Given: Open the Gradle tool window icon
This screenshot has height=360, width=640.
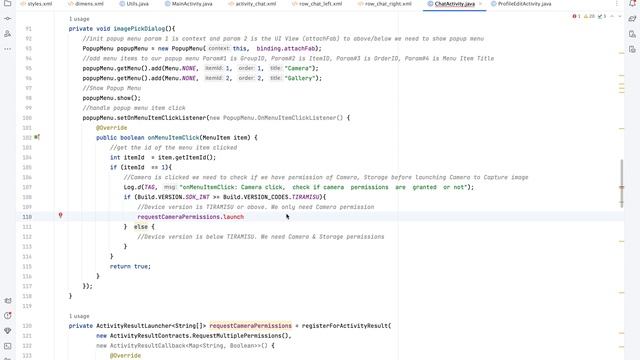Looking at the screenshot, I should tap(632, 19).
